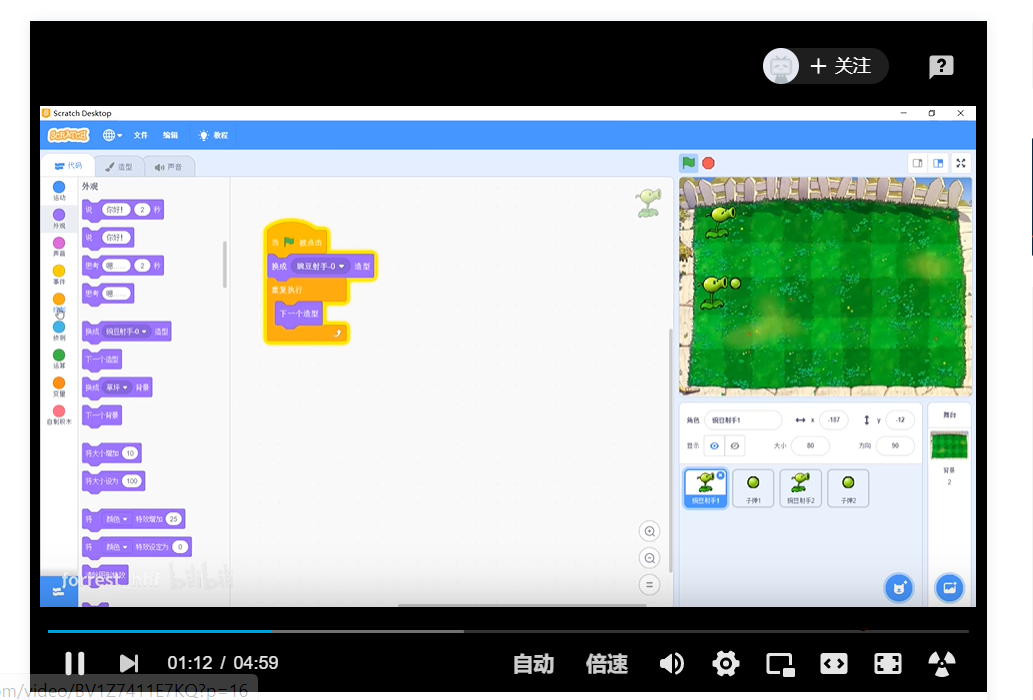This screenshot has height=700, width=1033.
Task: Switch to the 代码 (Code) tab
Action: tap(68, 166)
